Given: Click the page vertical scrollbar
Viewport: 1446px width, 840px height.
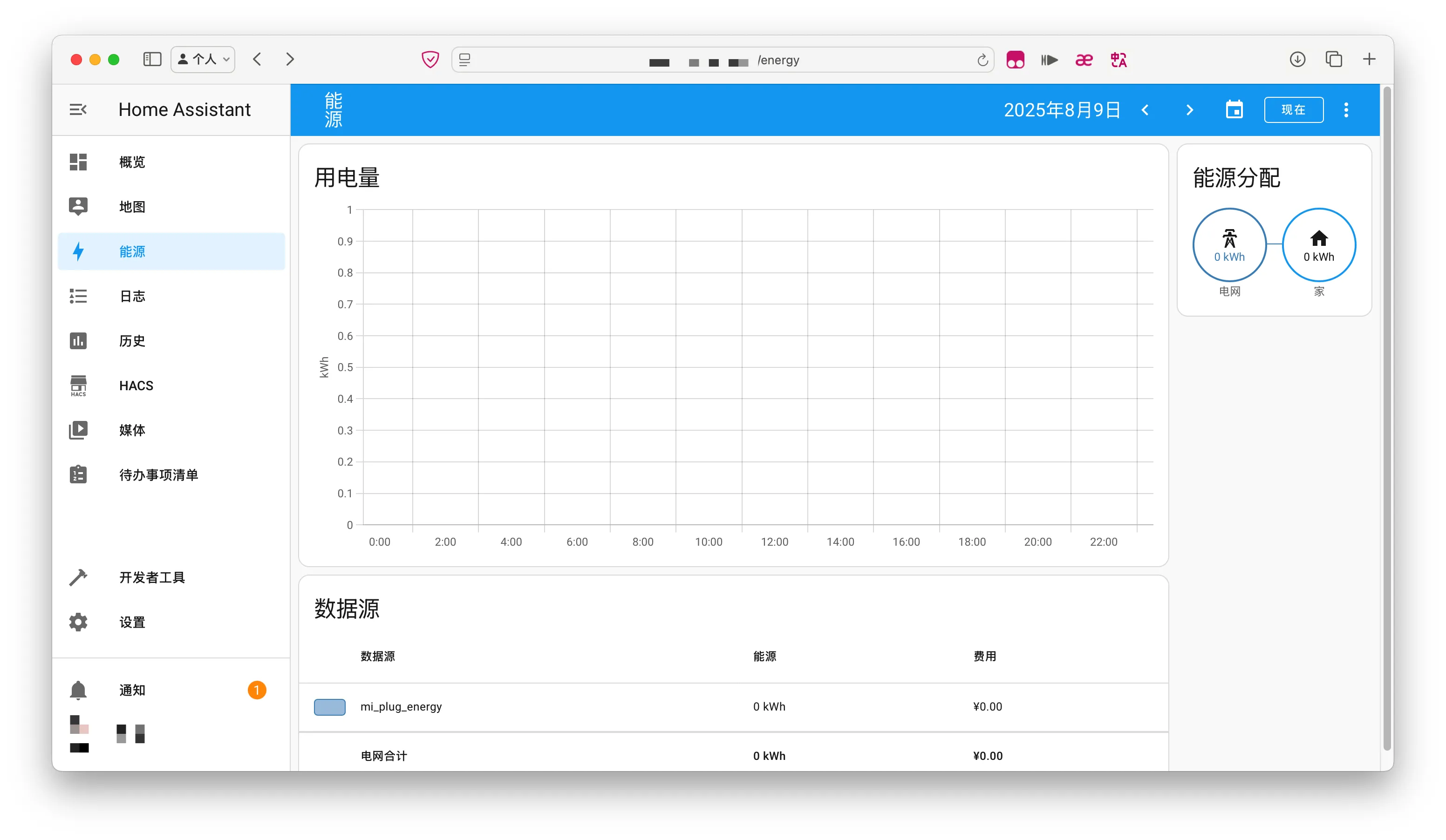Looking at the screenshot, I should (1387, 419).
